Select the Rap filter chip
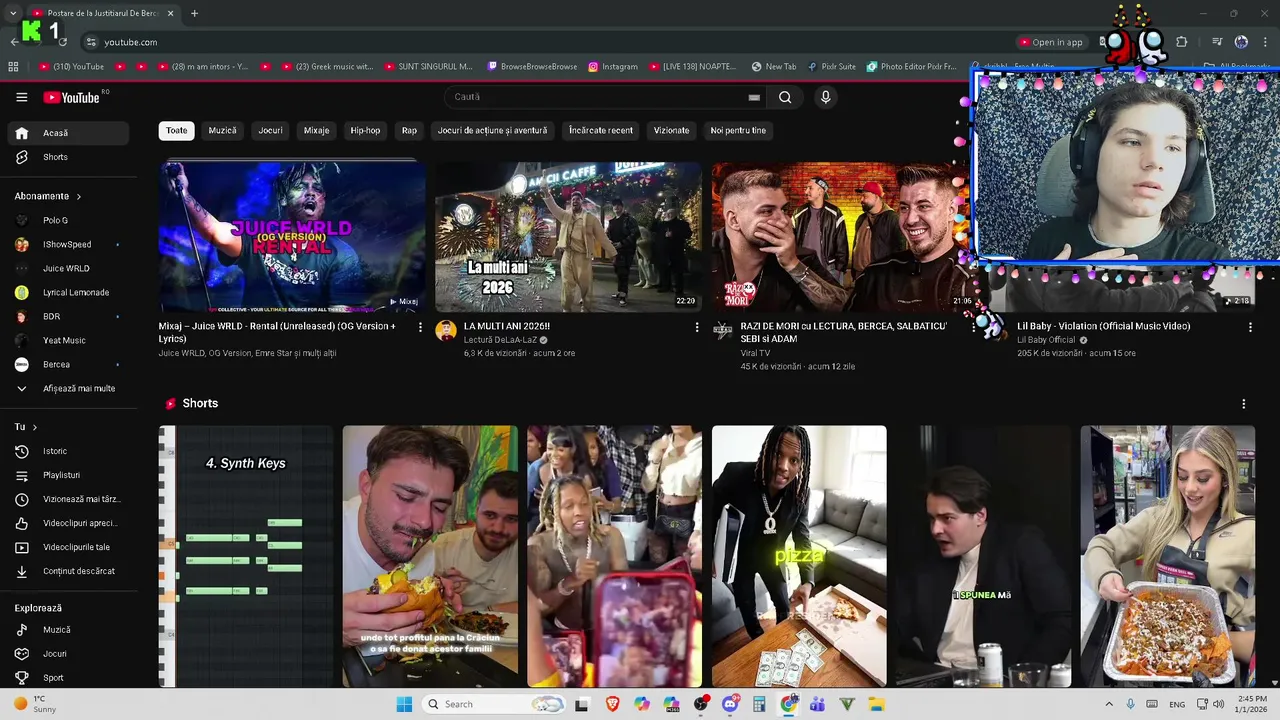 point(409,130)
